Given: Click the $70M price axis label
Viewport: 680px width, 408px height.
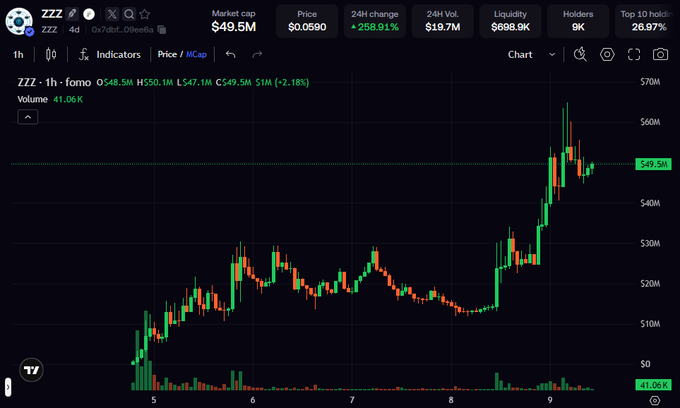Looking at the screenshot, I should click(x=650, y=82).
